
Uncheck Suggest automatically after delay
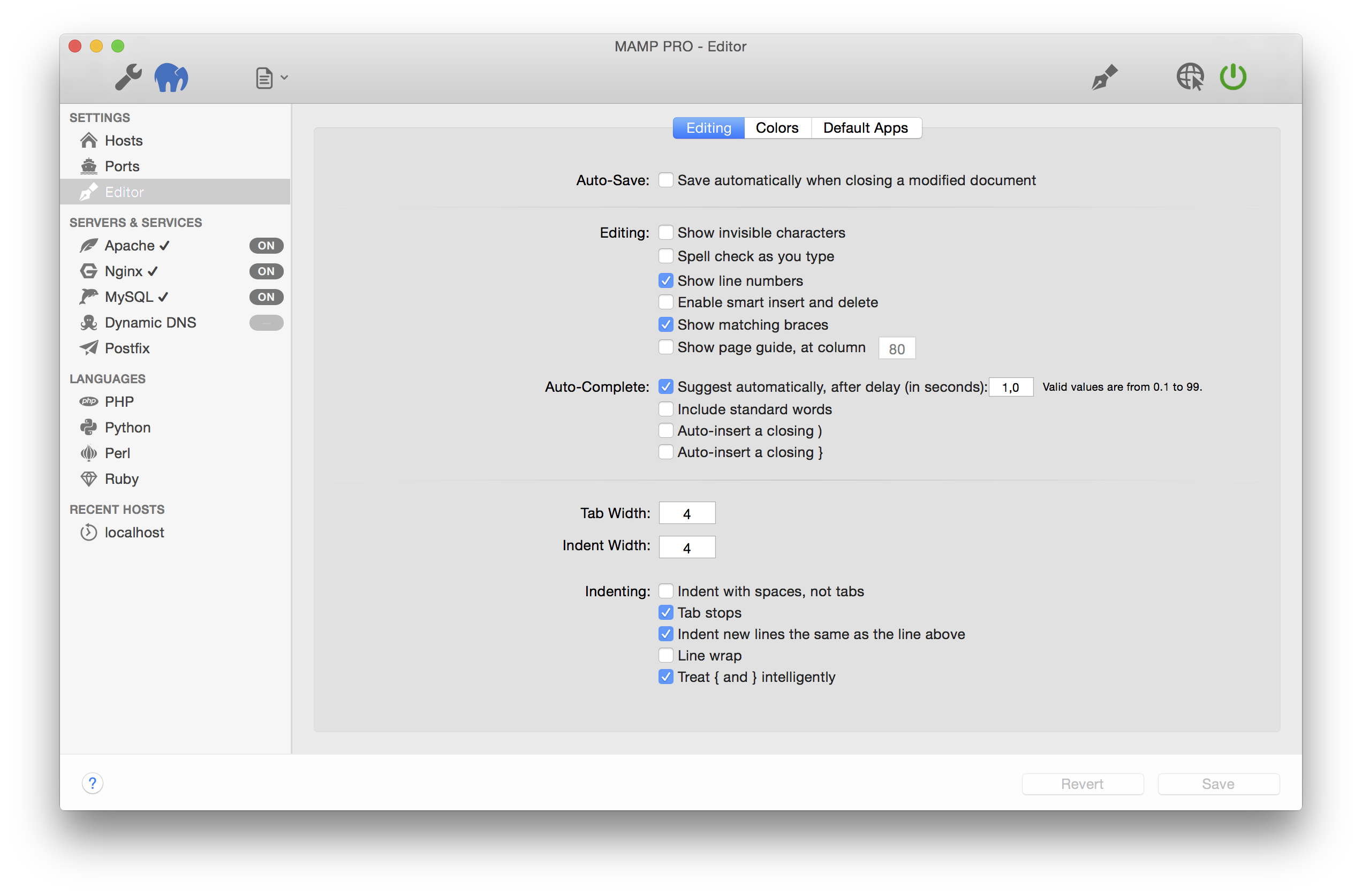pos(665,387)
